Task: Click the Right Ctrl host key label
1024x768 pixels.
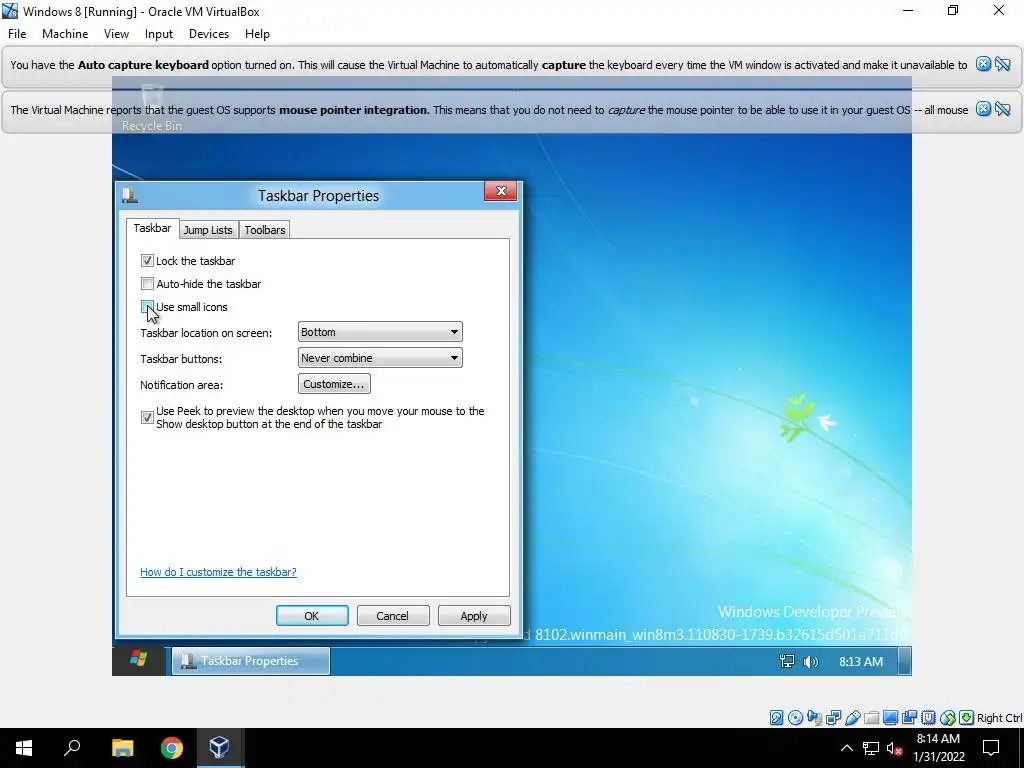Action: (999, 718)
